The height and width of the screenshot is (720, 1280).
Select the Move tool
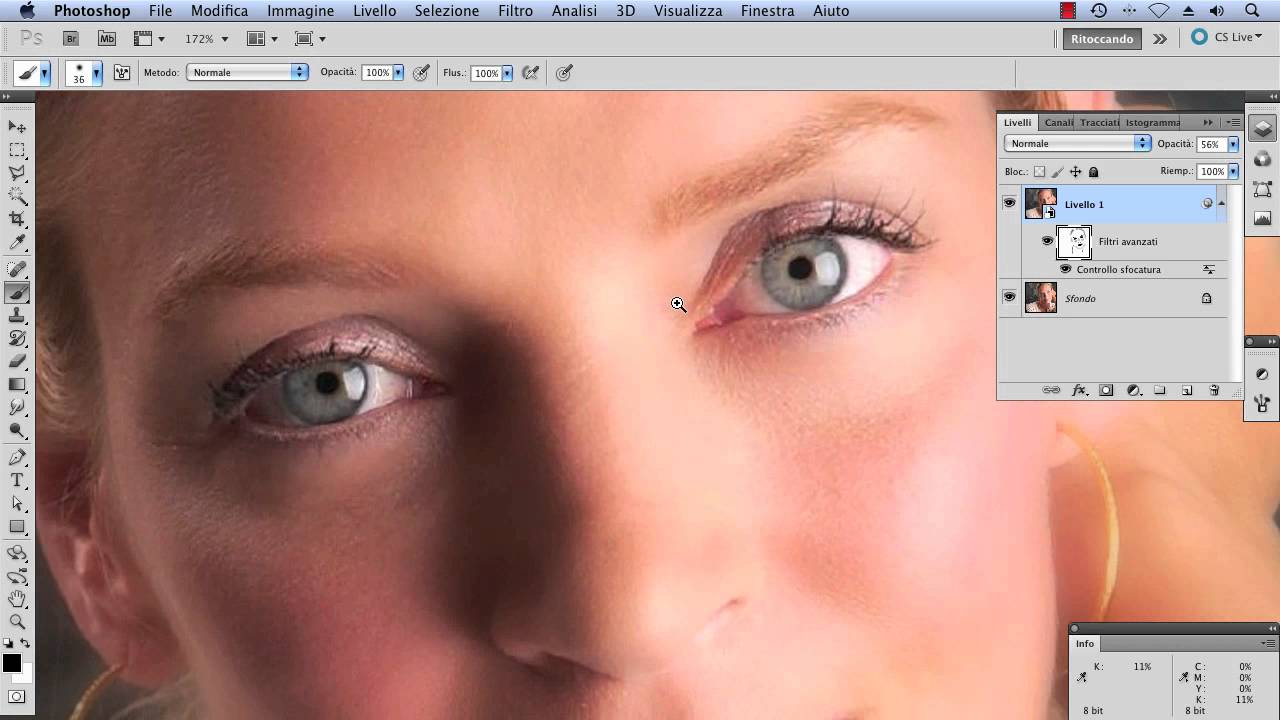(17, 127)
